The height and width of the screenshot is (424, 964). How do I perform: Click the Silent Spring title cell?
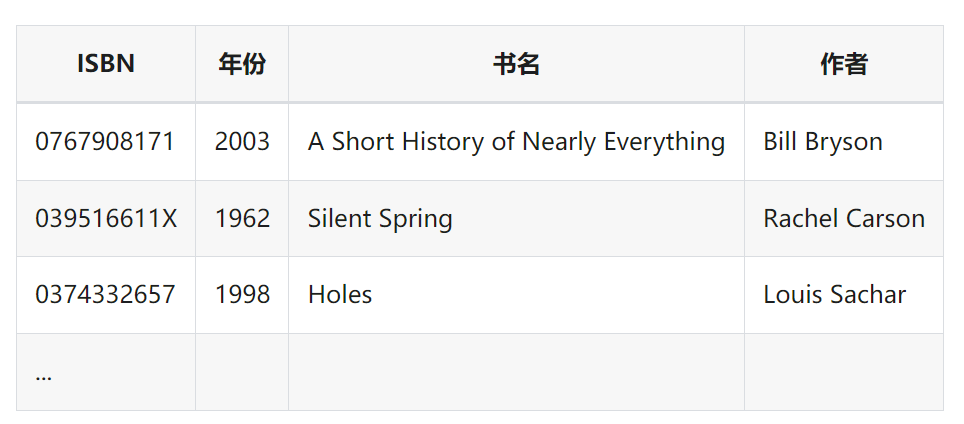[x=516, y=219]
